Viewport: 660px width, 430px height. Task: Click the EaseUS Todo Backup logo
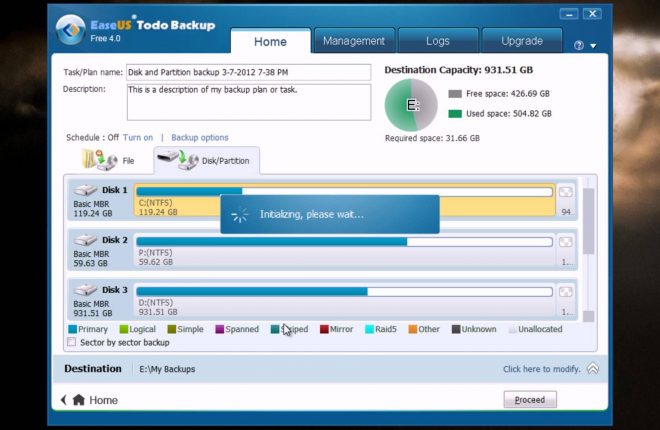(71, 30)
